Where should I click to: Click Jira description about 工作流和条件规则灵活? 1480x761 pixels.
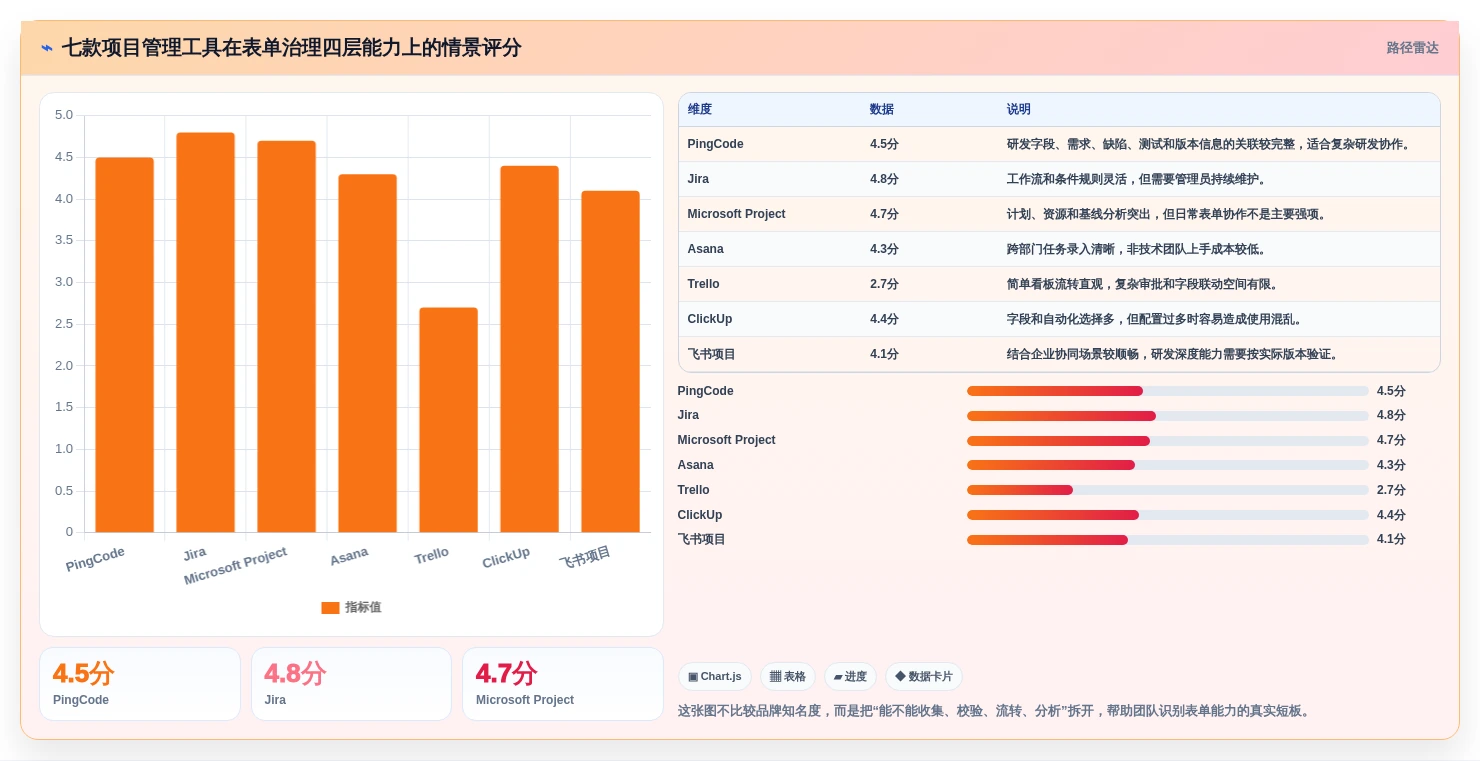point(1138,179)
